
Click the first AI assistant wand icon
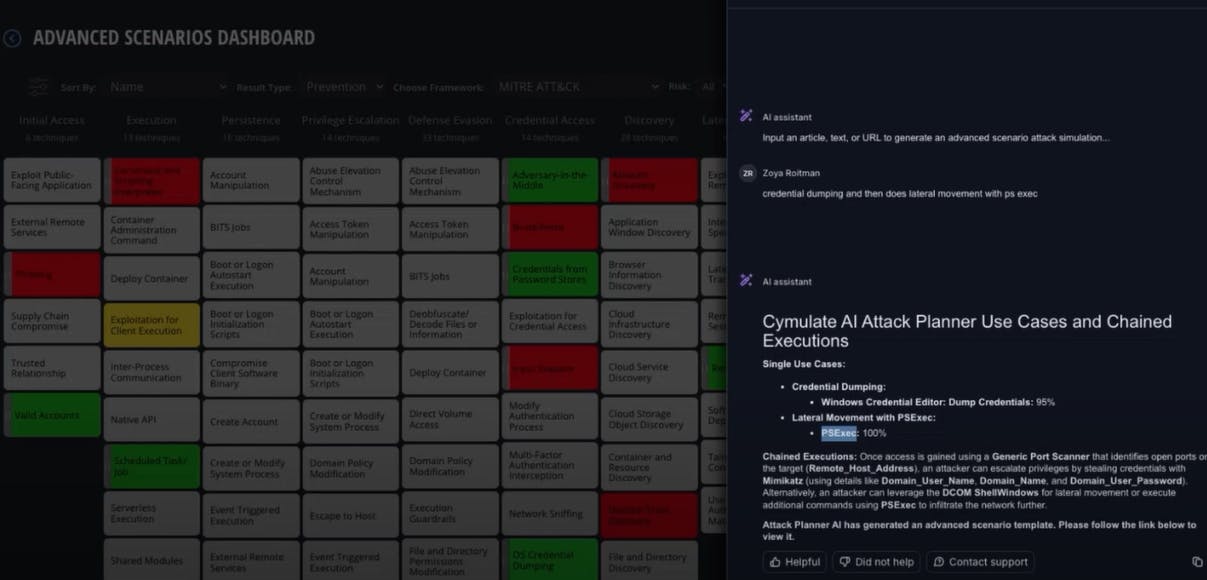pos(746,116)
